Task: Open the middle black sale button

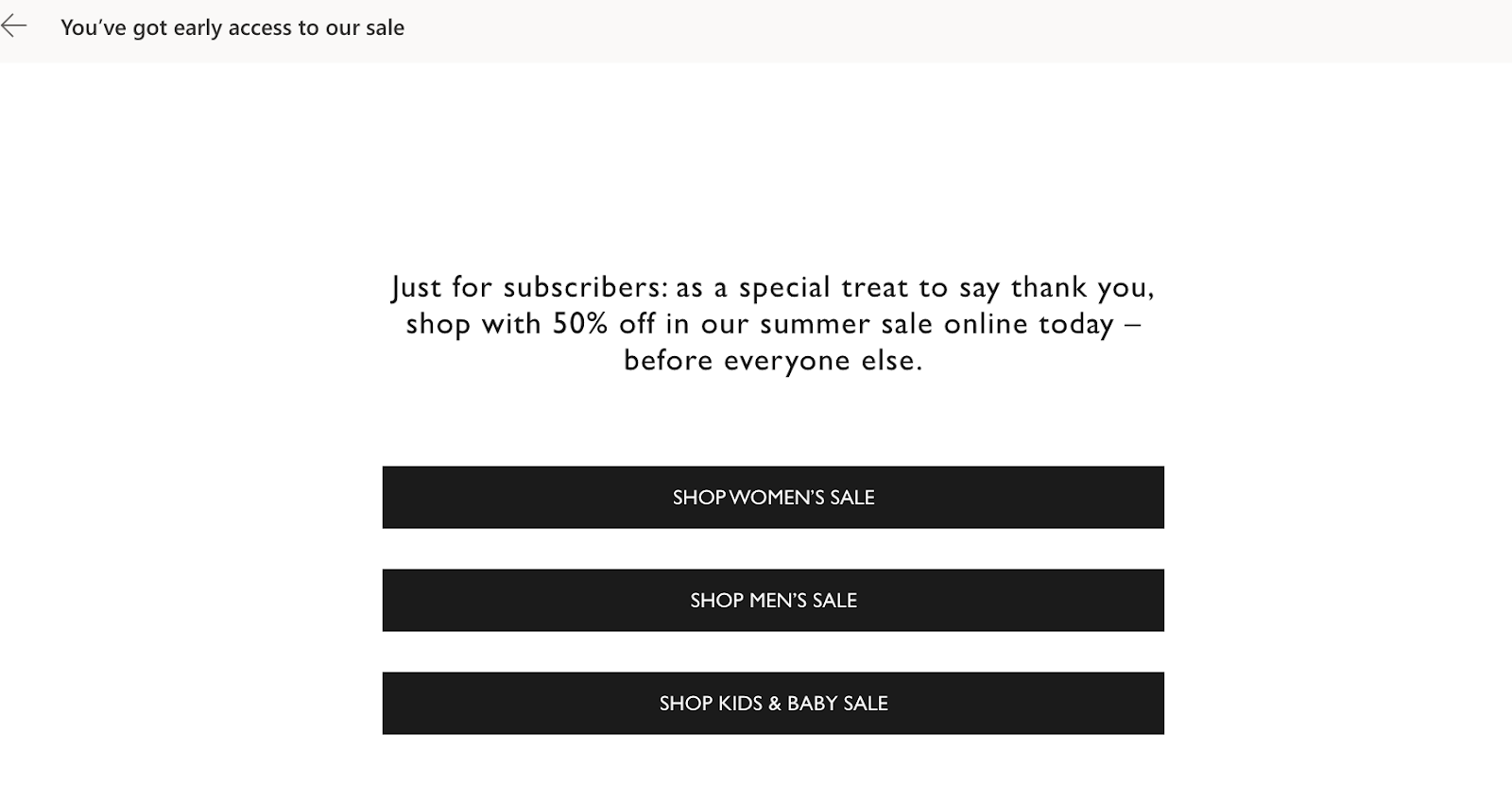Action: [772, 600]
